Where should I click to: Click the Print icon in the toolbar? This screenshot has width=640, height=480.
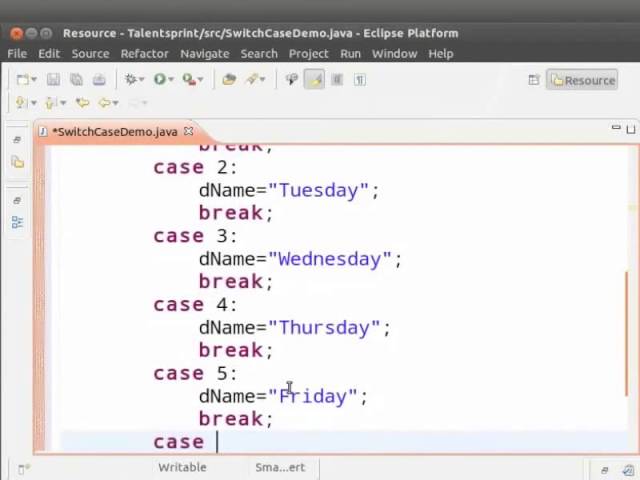[x=99, y=79]
